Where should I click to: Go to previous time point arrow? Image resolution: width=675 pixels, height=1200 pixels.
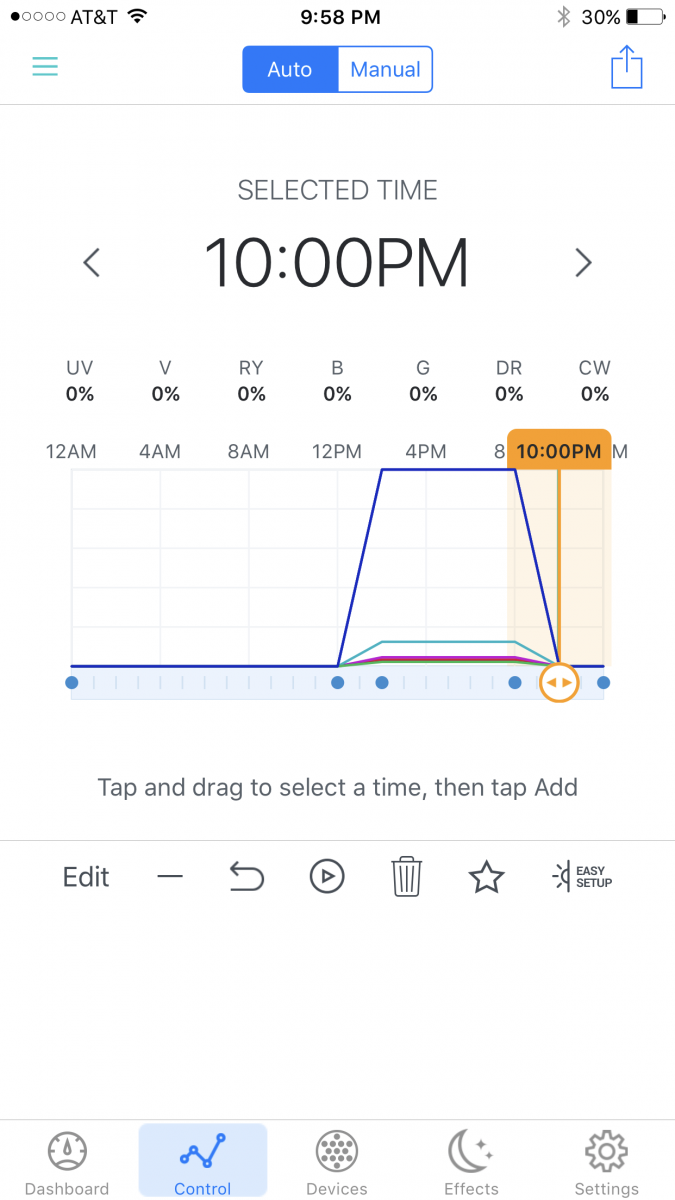point(91,263)
